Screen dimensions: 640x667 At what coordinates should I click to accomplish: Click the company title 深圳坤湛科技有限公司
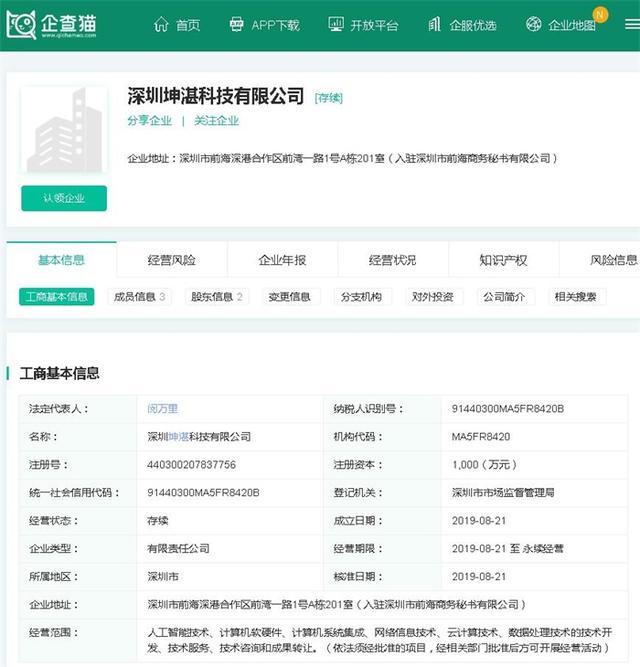pyautogui.click(x=216, y=96)
